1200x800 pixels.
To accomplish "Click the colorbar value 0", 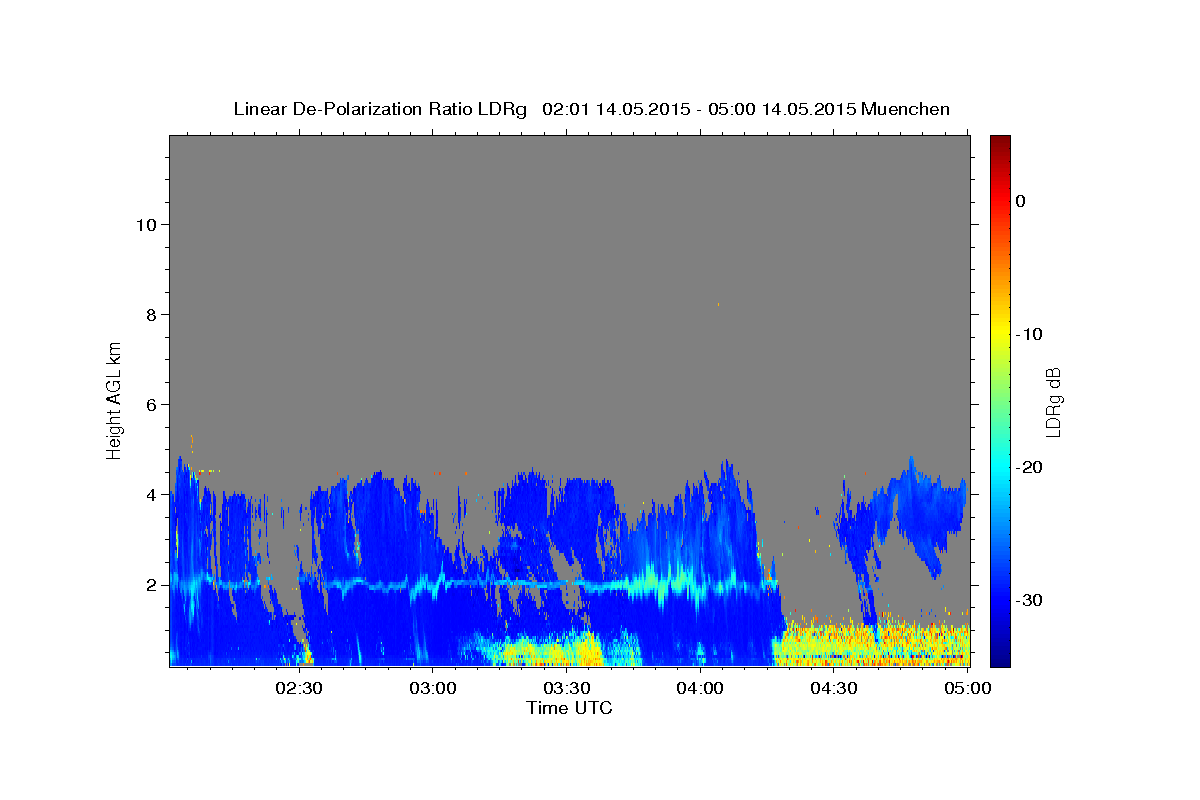I will point(1021,201).
